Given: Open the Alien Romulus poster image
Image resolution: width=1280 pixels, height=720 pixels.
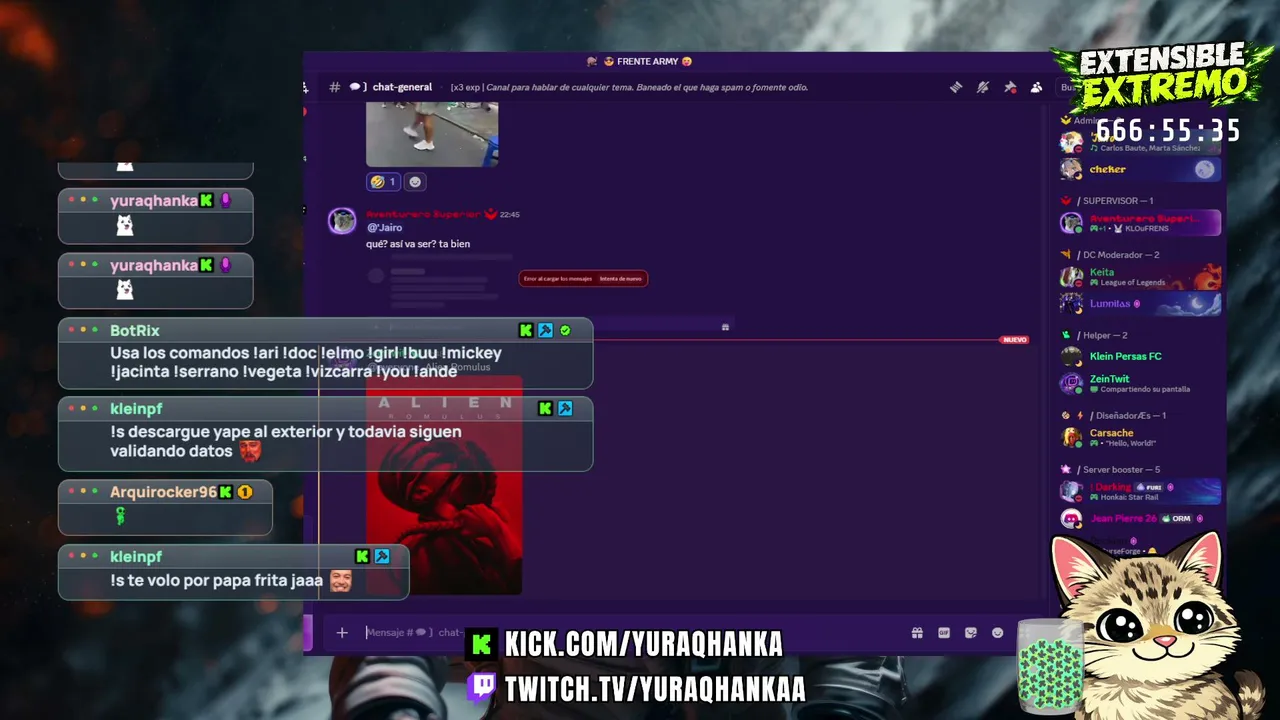Looking at the screenshot, I should click(444, 485).
